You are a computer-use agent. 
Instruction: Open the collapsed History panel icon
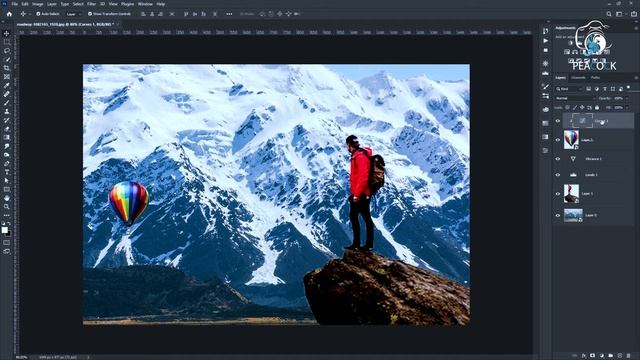coord(546,31)
